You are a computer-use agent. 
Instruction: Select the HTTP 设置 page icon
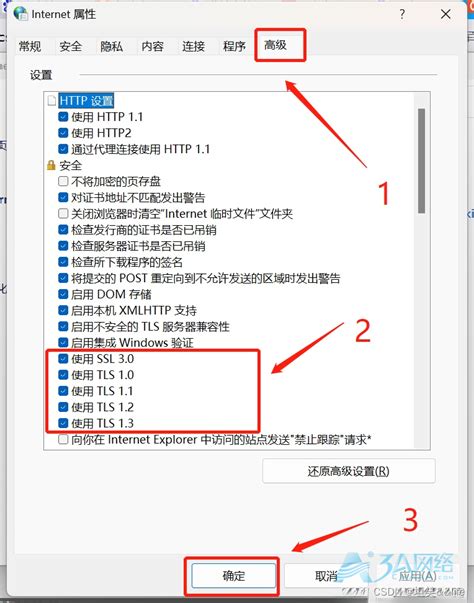(x=52, y=101)
